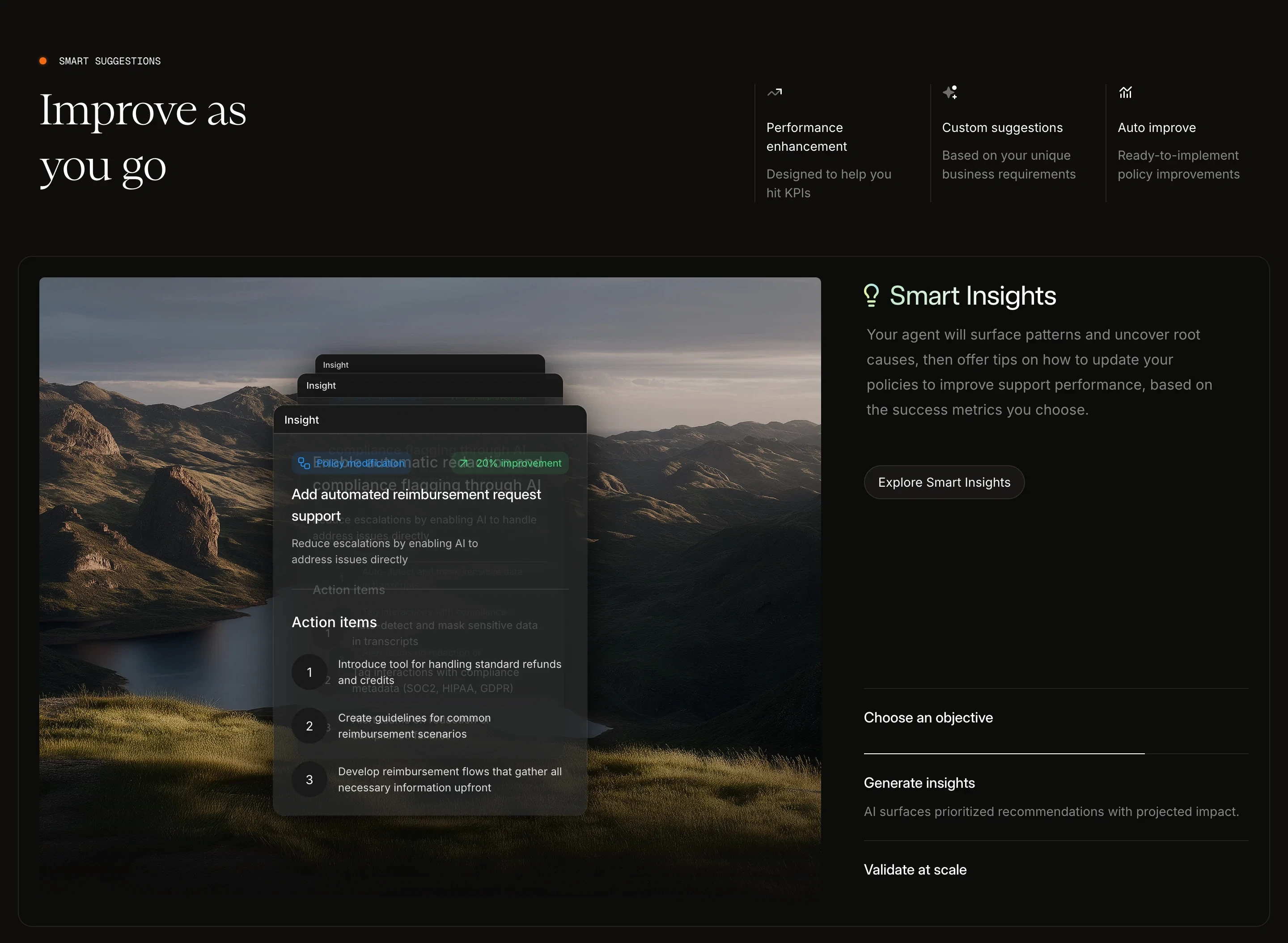Click the lightbulb icon beside Smart Insights
1288x943 pixels.
[871, 296]
